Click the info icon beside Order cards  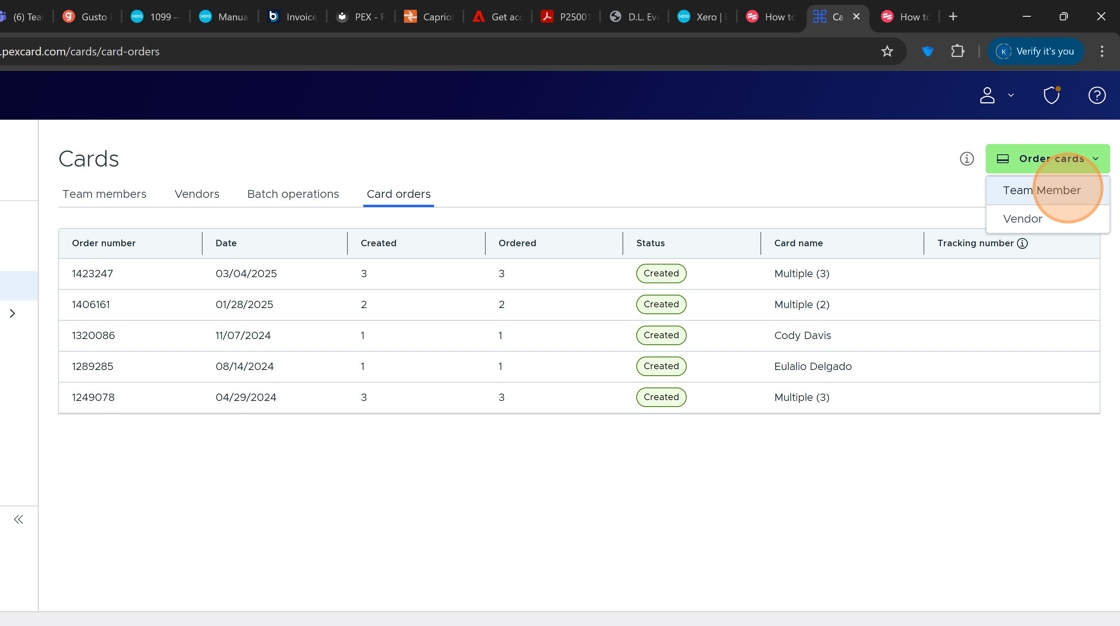tap(967, 159)
